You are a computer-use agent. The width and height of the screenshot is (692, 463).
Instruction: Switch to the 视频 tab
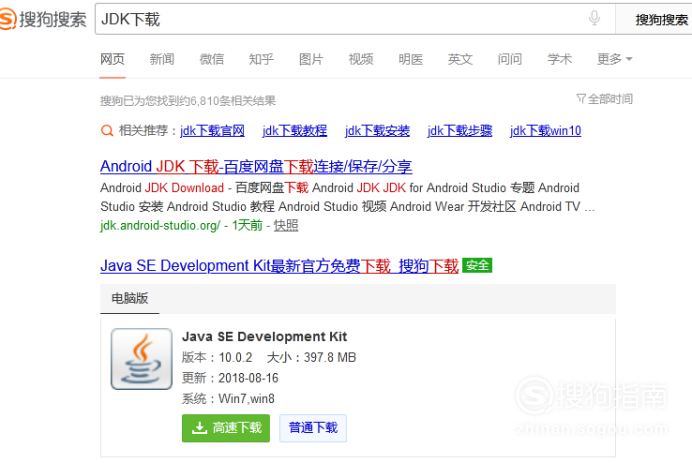(x=361, y=59)
